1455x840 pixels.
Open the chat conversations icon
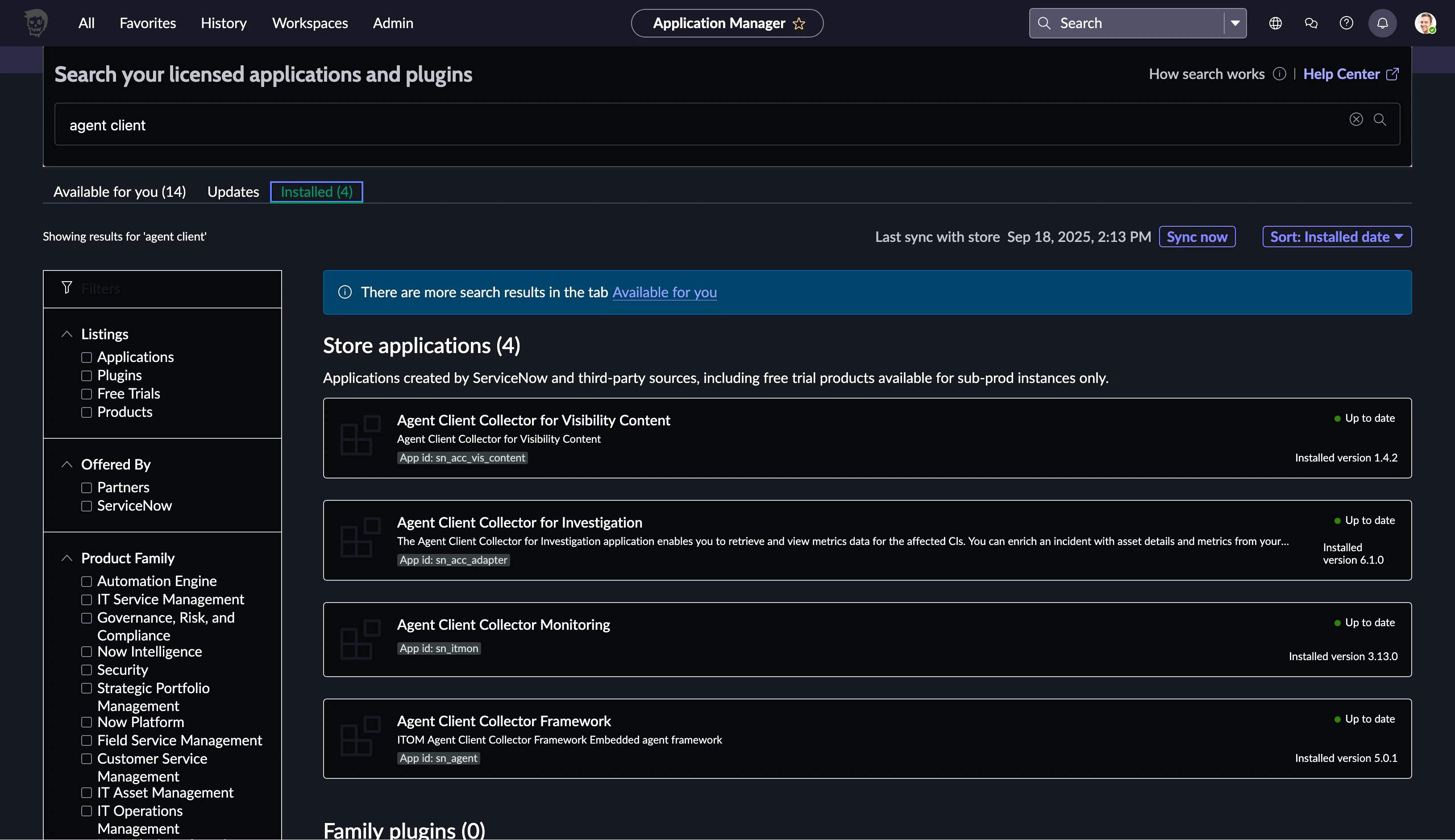1311,23
